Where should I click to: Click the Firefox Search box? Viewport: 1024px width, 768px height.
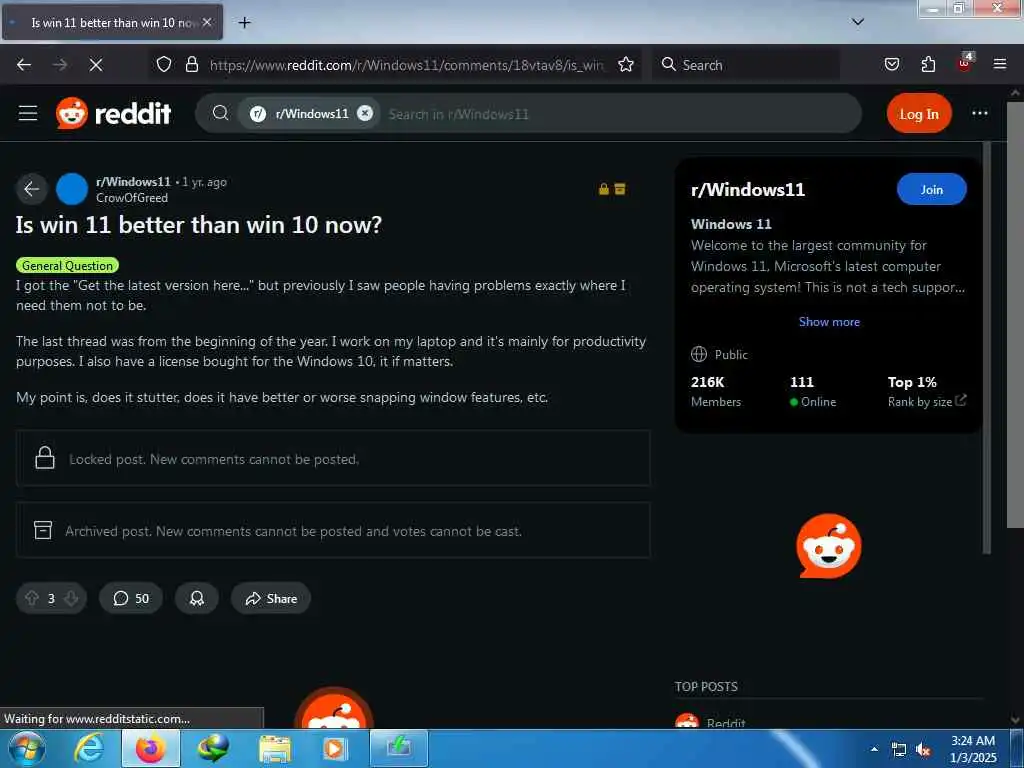(x=746, y=65)
